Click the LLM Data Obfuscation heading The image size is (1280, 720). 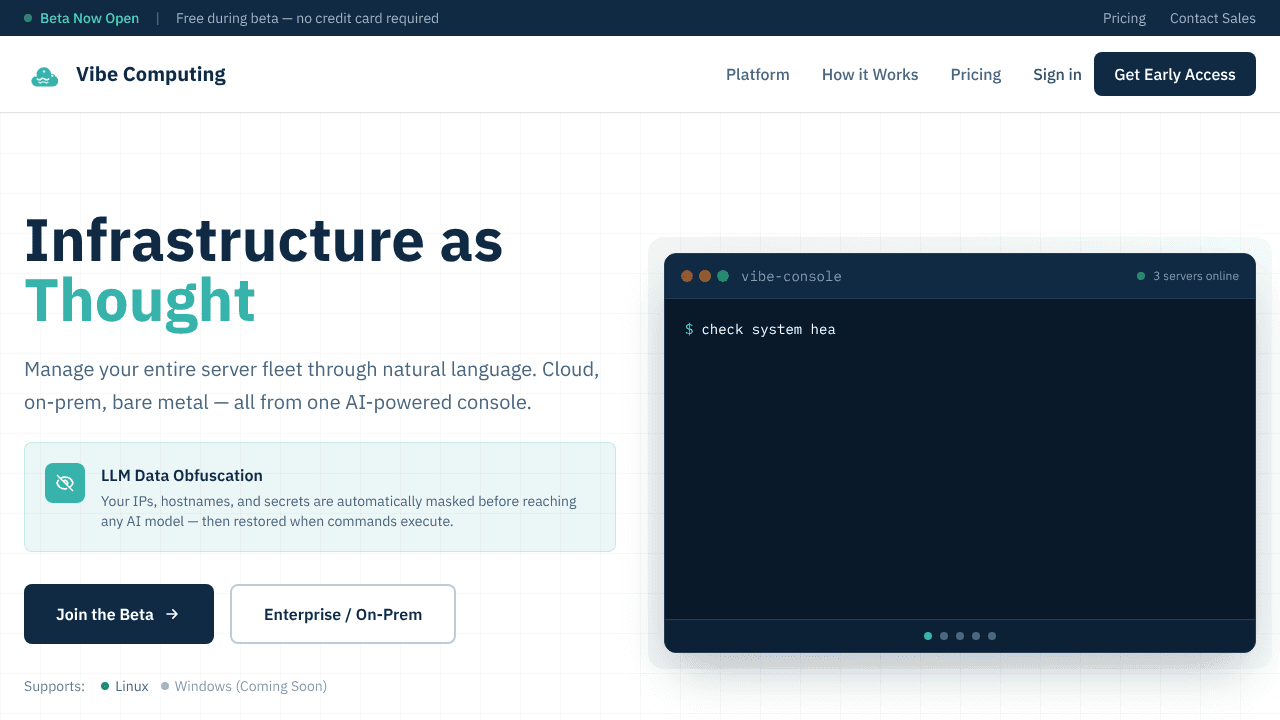coord(182,476)
